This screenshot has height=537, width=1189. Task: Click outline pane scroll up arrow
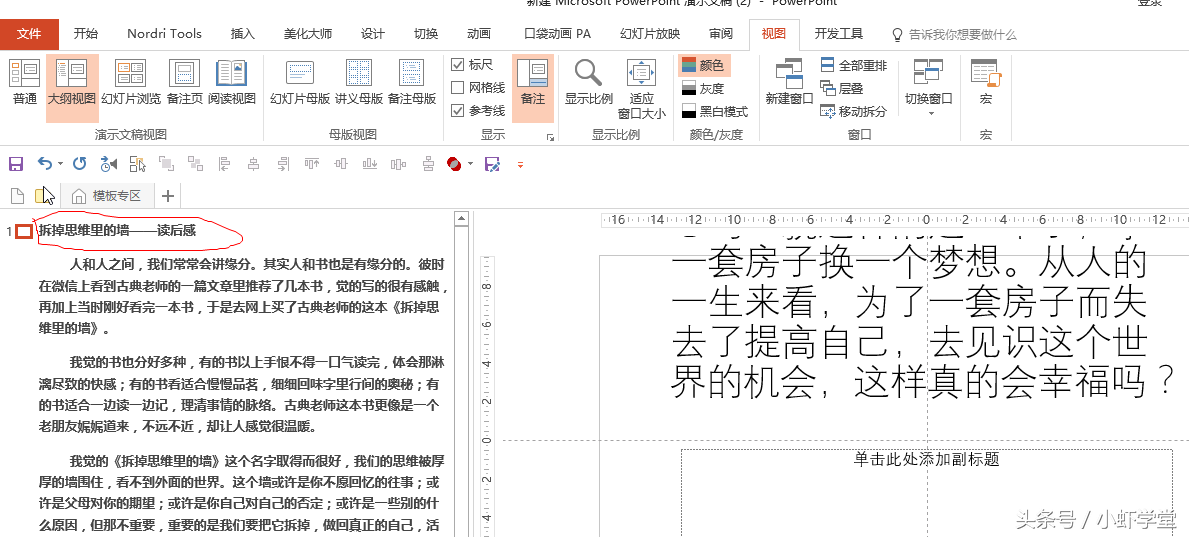(x=460, y=219)
